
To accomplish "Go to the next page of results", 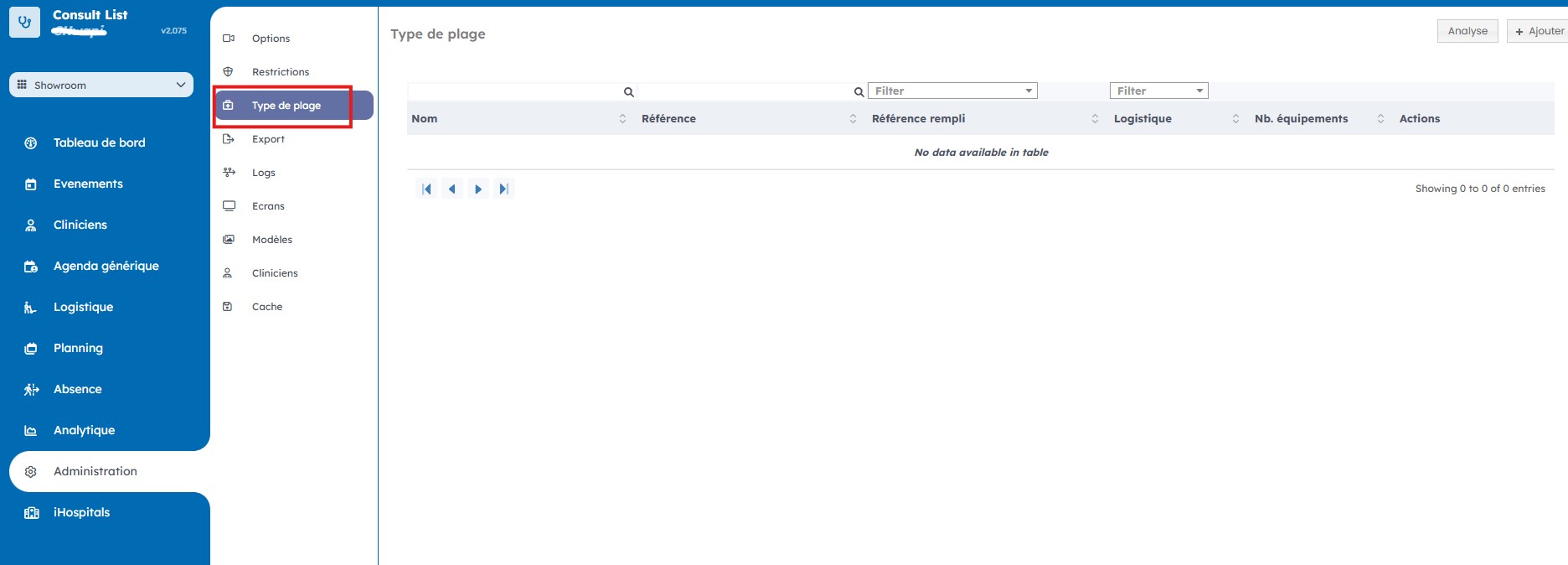I will 478,189.
